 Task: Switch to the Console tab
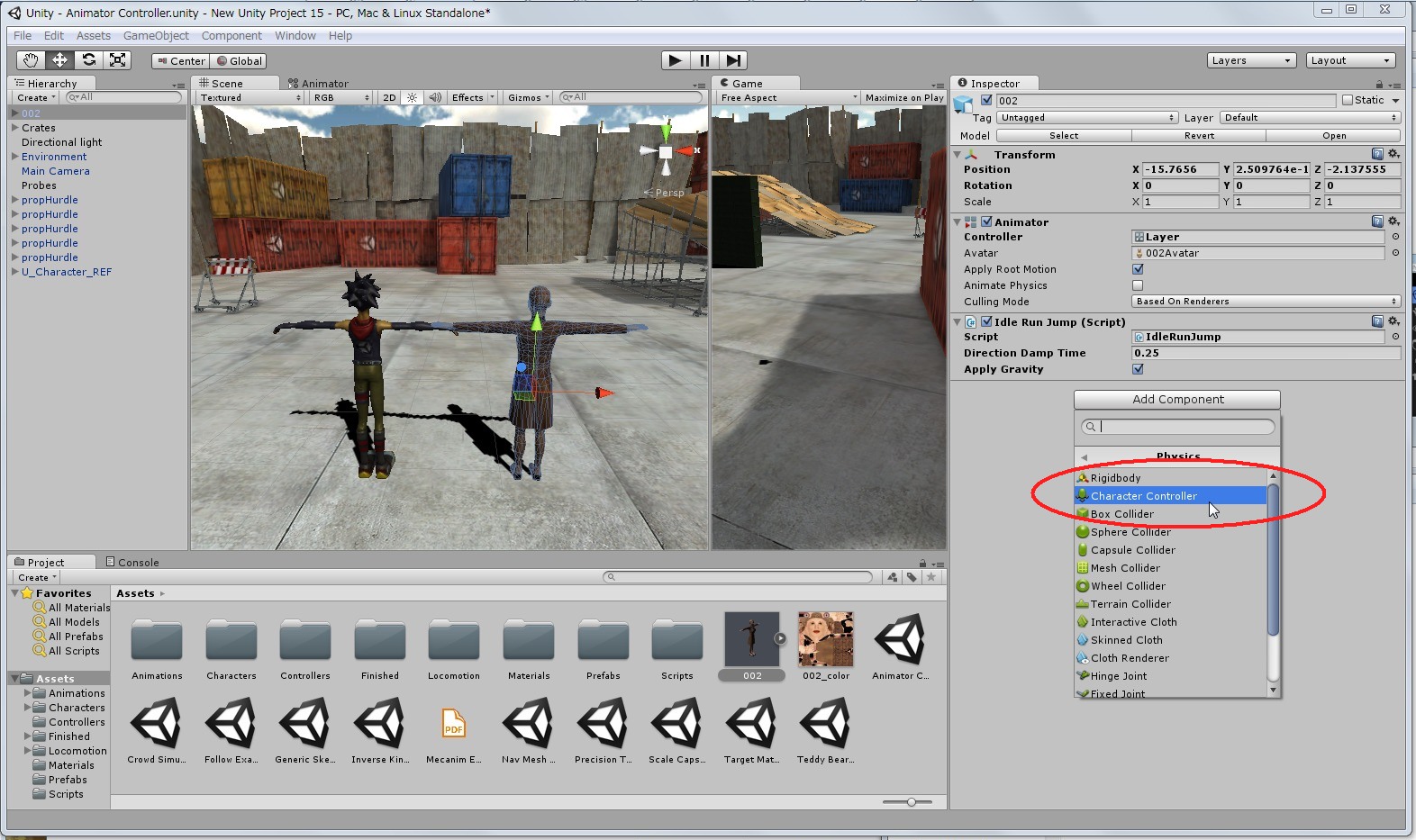click(x=132, y=562)
